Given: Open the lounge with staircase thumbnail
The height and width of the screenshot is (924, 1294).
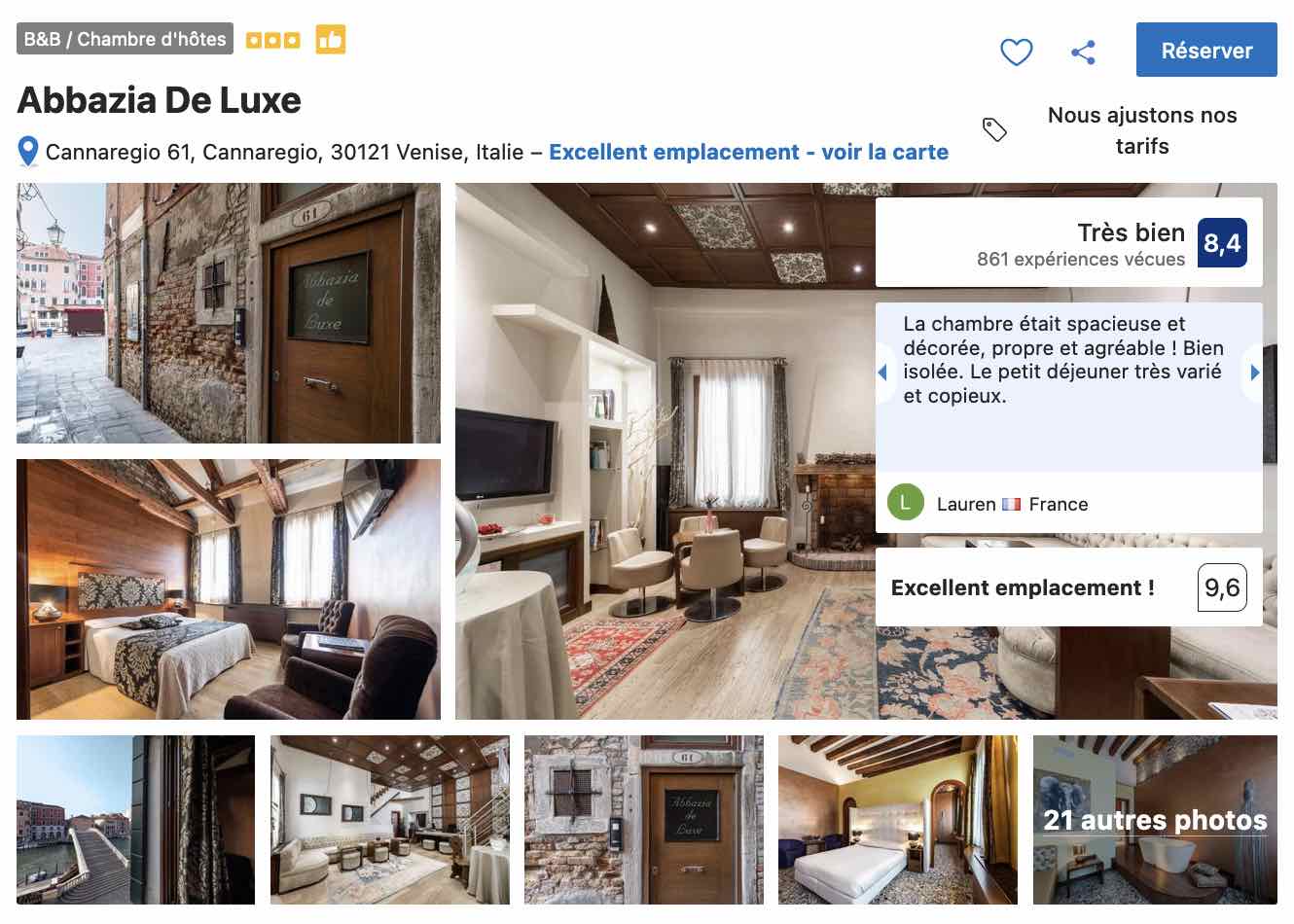Looking at the screenshot, I should tap(390, 820).
